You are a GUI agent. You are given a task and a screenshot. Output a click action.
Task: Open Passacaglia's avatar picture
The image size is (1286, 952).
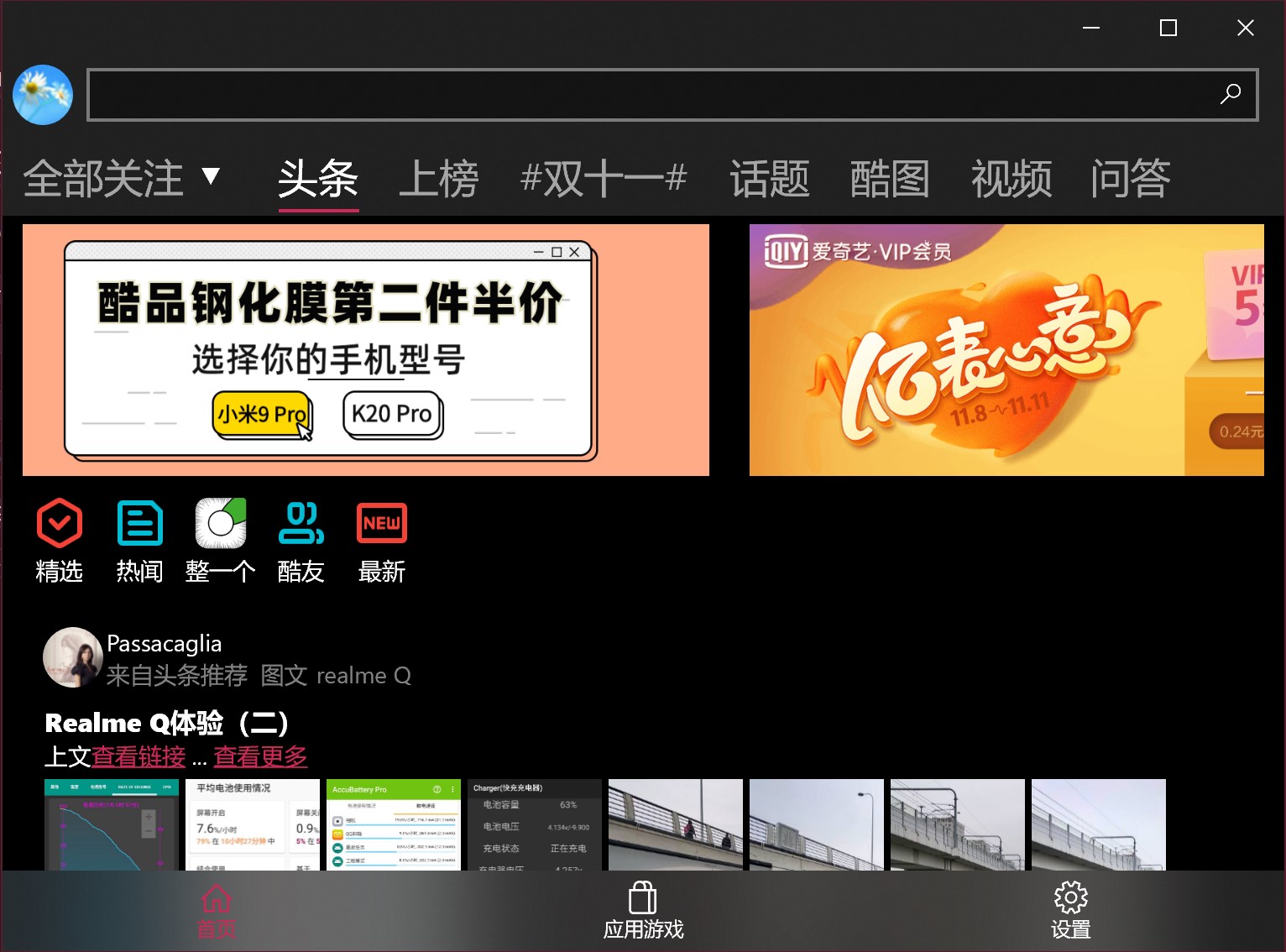point(73,657)
